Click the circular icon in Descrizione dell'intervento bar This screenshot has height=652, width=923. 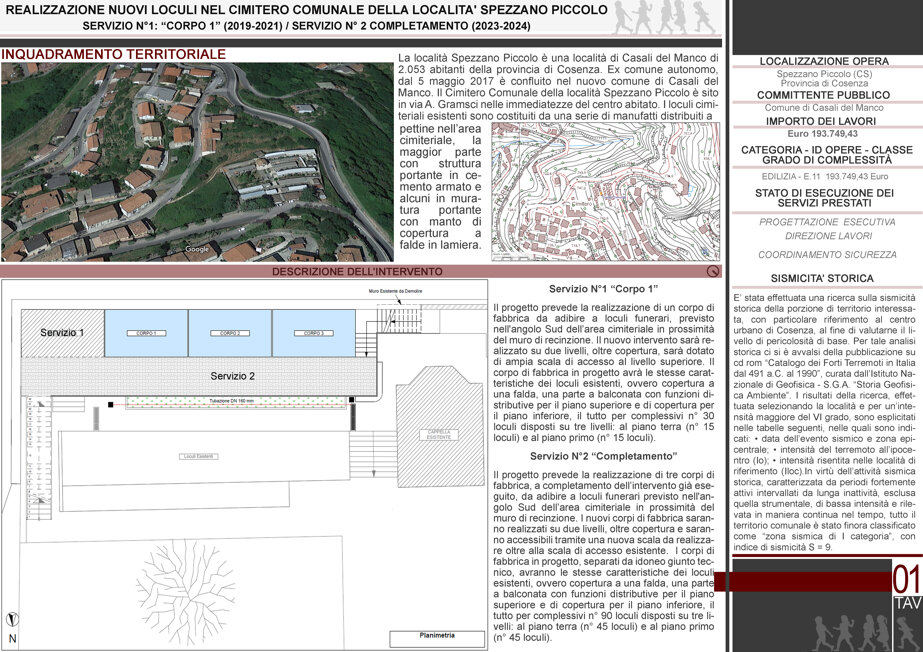click(x=713, y=271)
